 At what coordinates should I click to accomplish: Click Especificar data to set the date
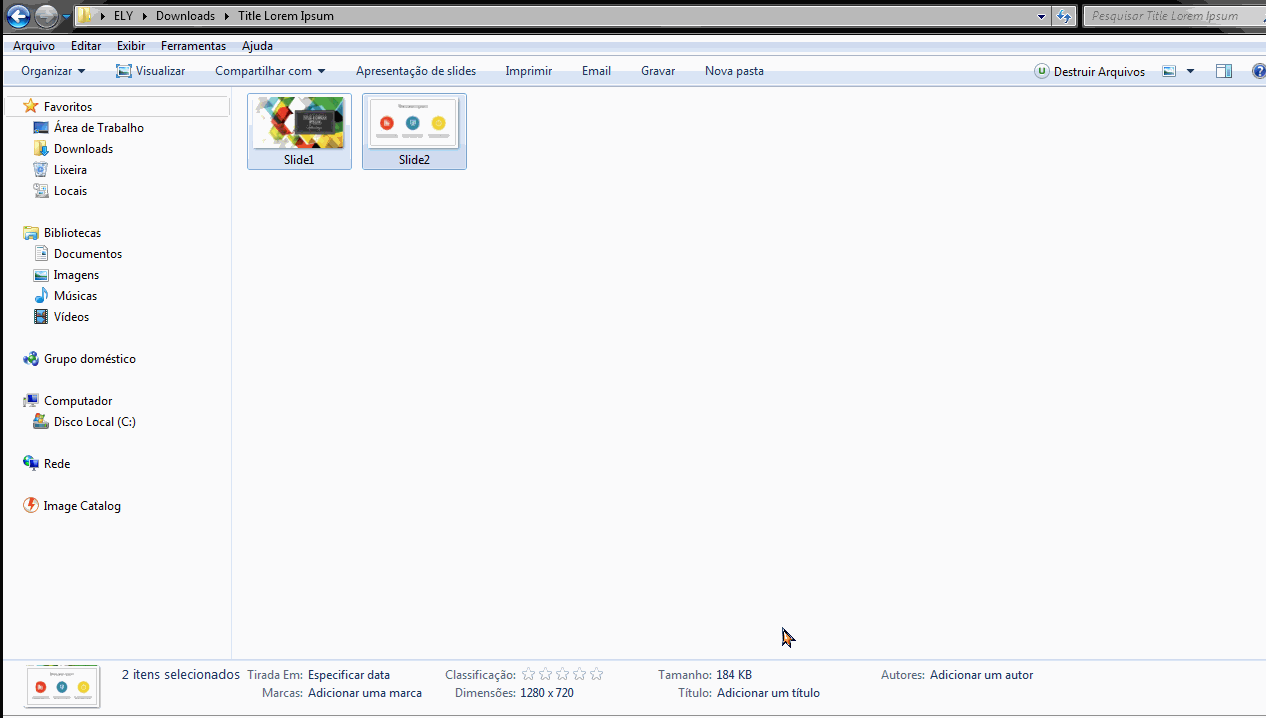pos(349,674)
